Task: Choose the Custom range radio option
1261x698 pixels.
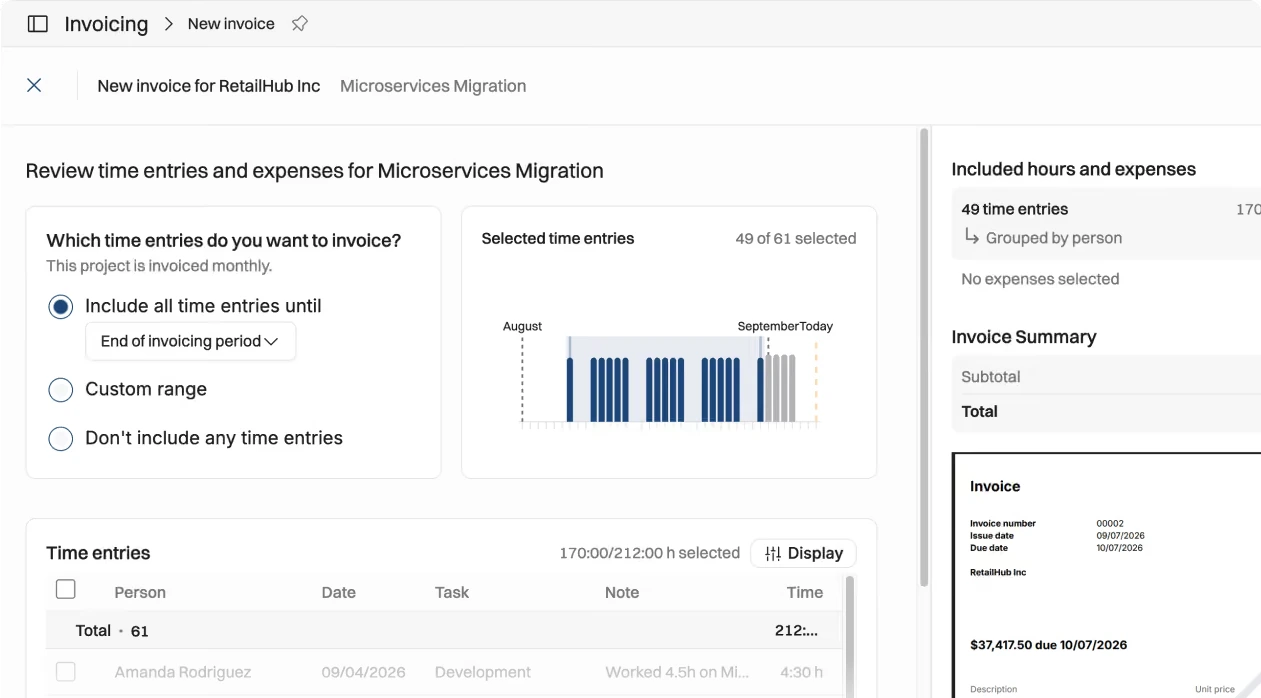Action: [x=61, y=390]
